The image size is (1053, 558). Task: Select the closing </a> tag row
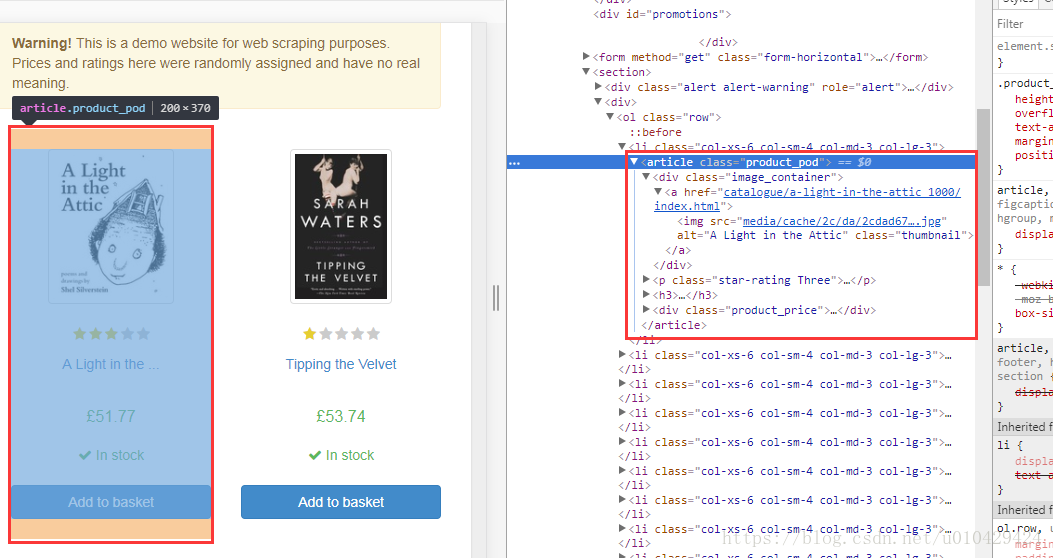679,250
